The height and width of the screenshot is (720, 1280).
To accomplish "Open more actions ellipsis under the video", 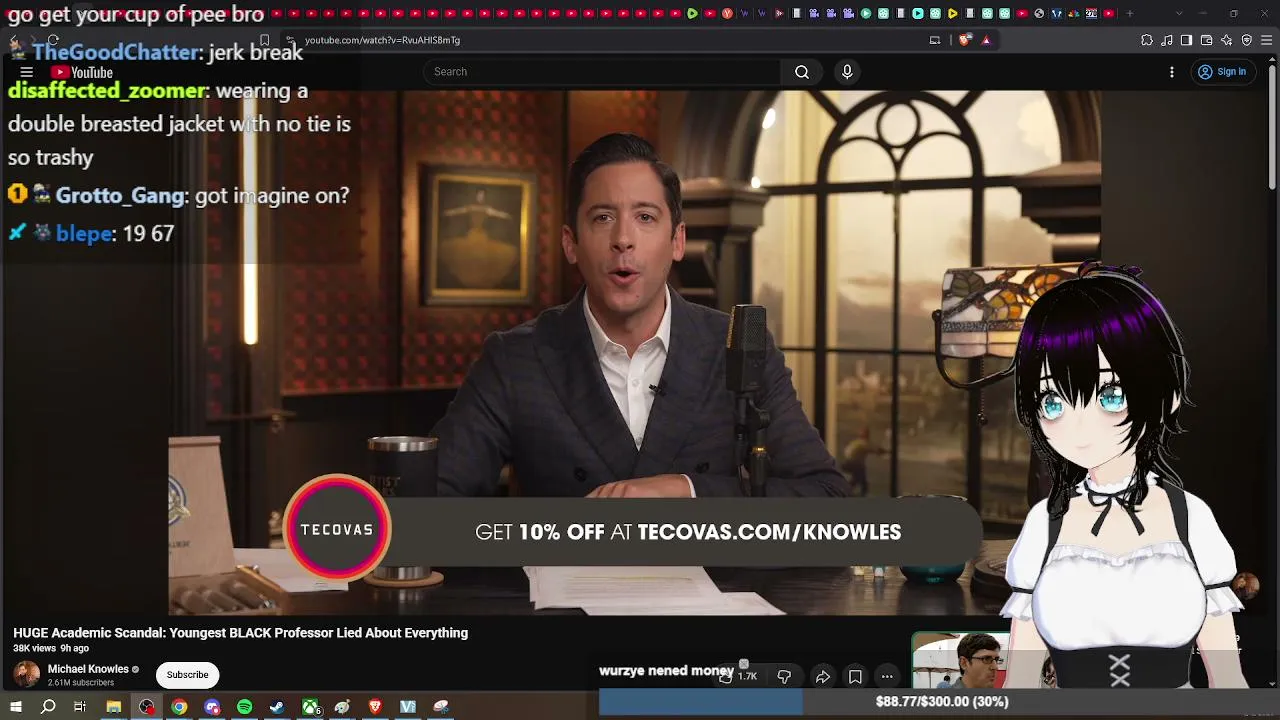I will click(887, 677).
